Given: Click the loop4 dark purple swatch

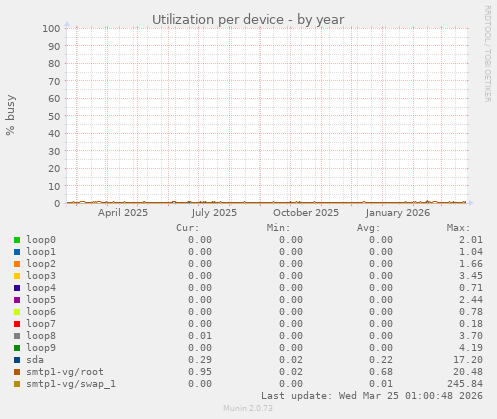Looking at the screenshot, I should point(17,288).
